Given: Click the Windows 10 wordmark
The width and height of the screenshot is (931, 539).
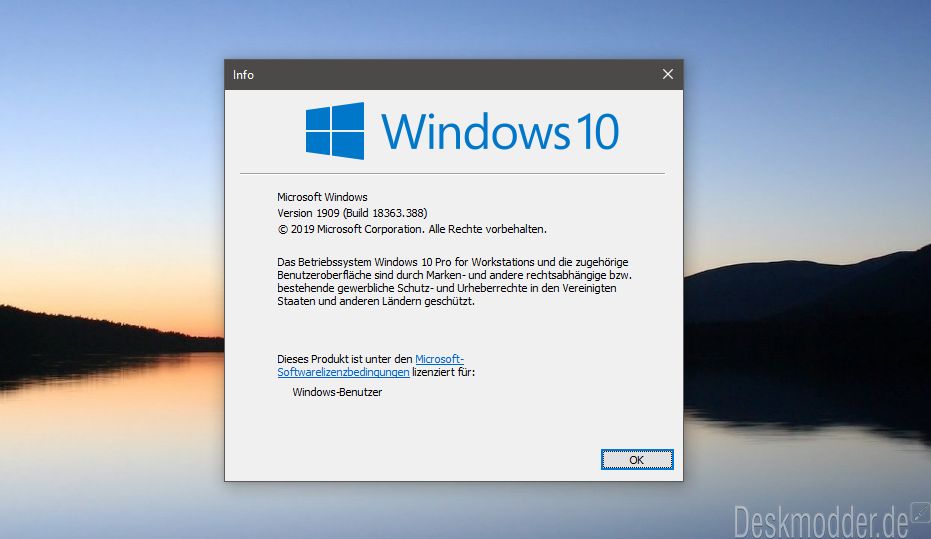Looking at the screenshot, I should (x=500, y=131).
